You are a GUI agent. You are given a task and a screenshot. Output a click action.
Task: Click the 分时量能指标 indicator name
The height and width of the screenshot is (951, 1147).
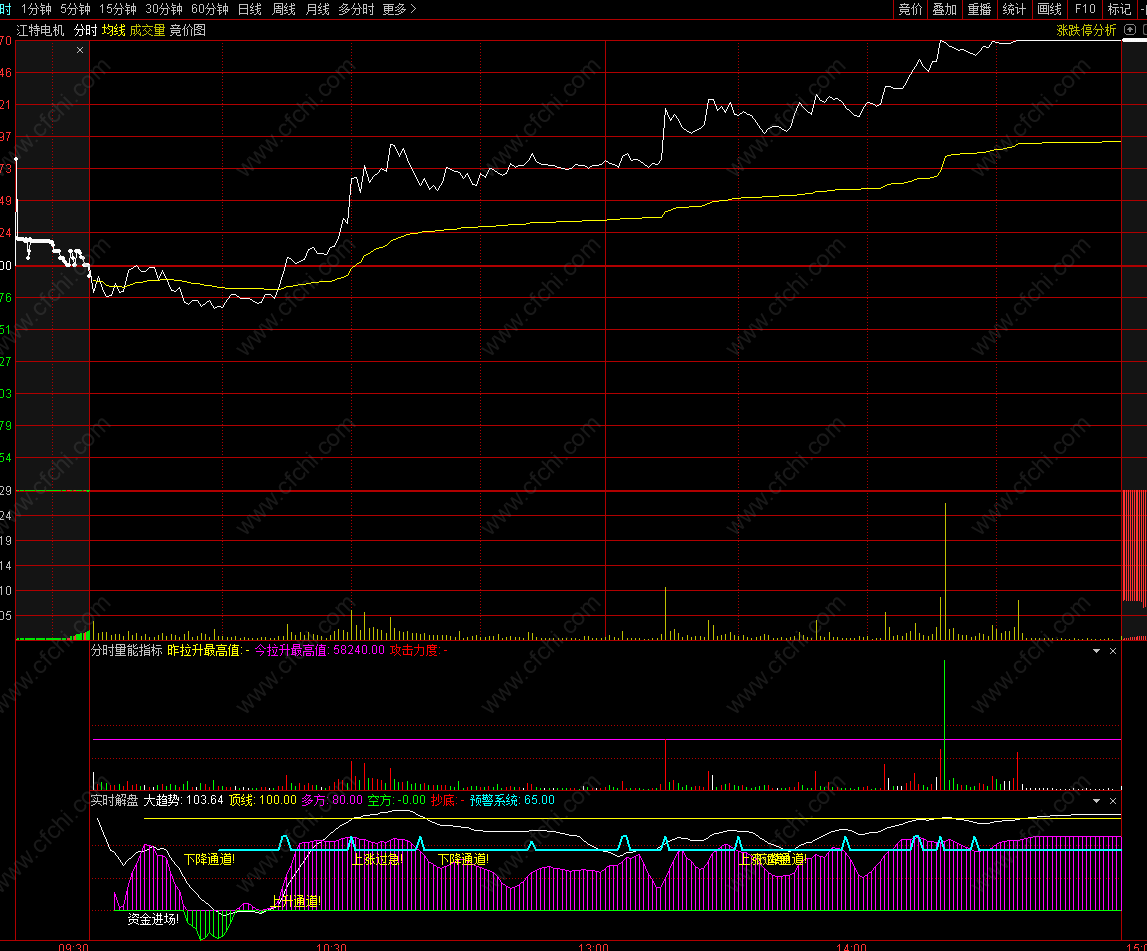point(127,650)
